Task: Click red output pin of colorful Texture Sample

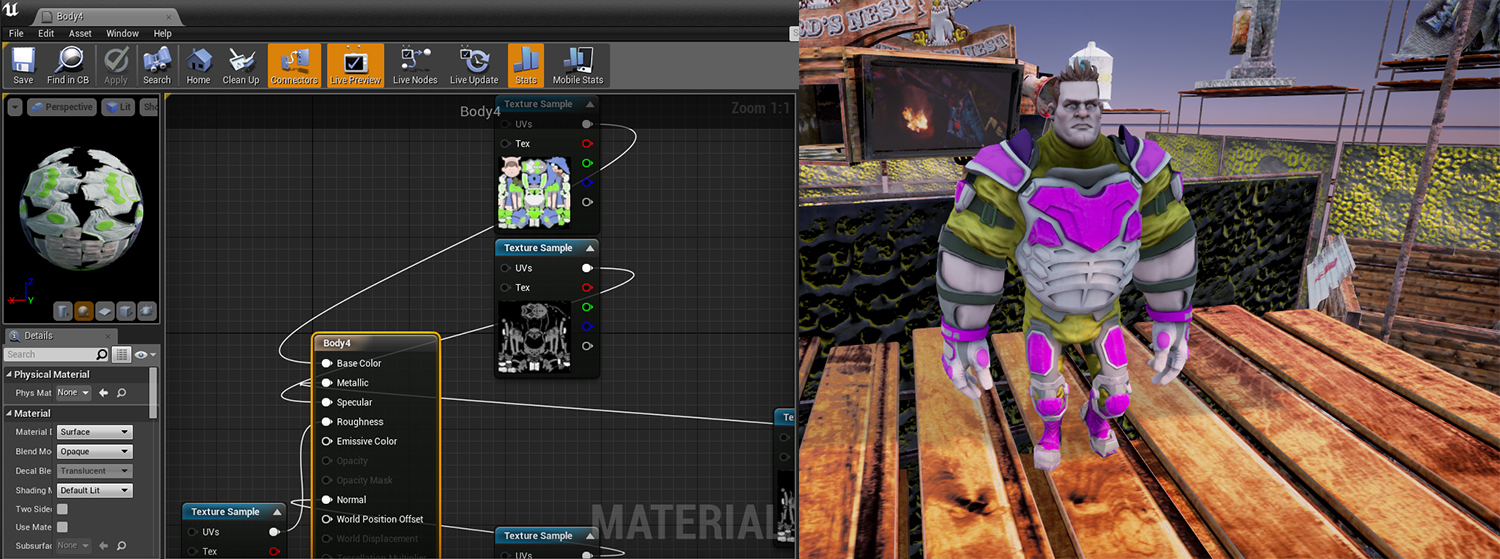Action: click(587, 144)
